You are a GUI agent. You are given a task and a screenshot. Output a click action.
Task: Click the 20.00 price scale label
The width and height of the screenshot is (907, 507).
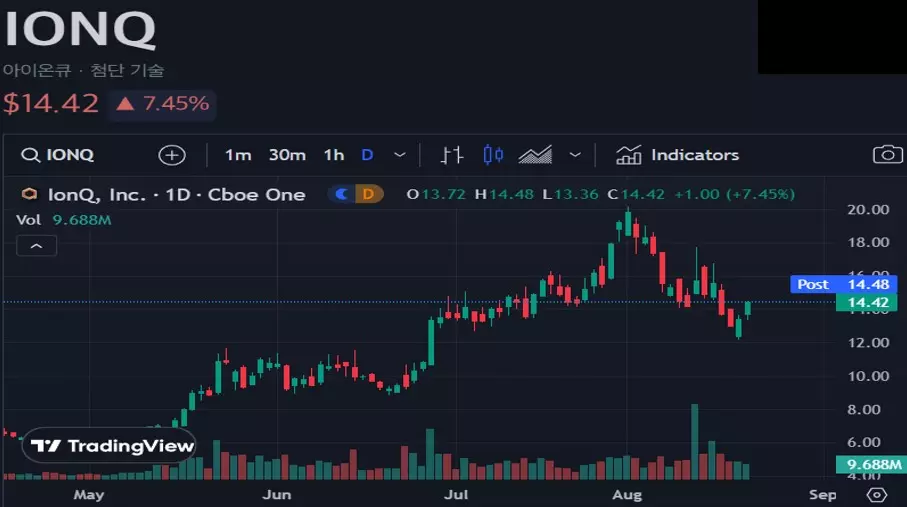[868, 210]
